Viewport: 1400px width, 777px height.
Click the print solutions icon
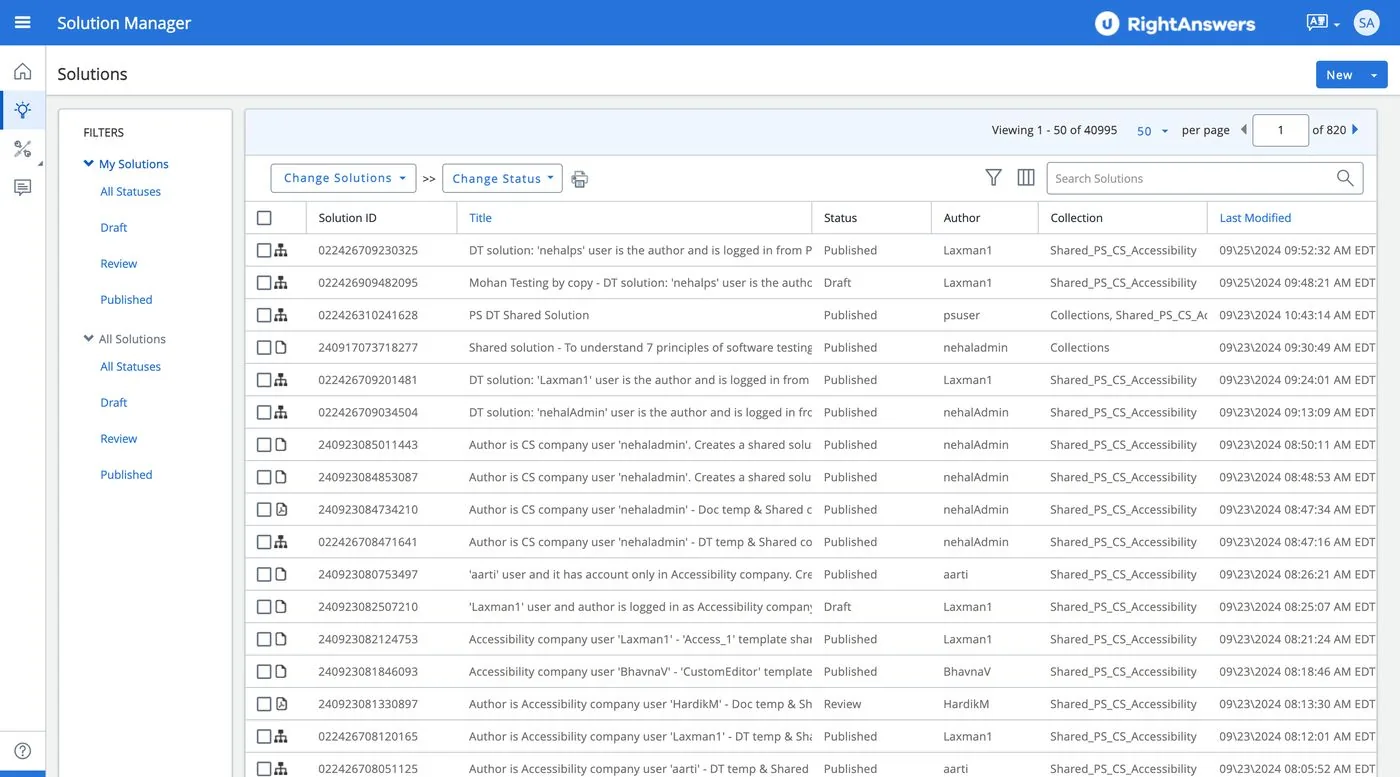point(580,179)
